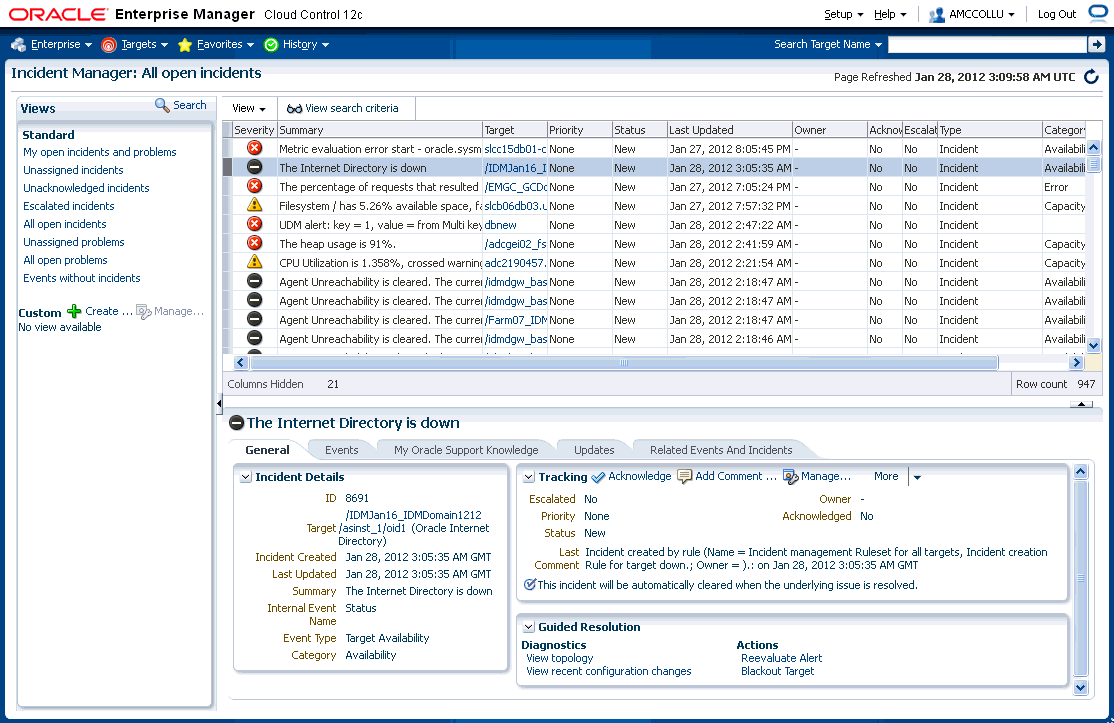Open My open incidents and problems view
Screen dimensions: 1114x723
point(99,152)
